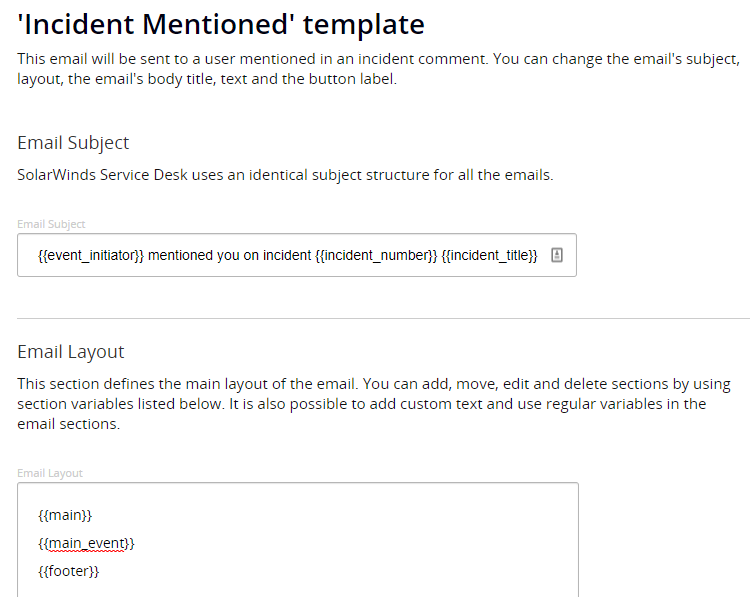750x597 pixels.
Task: Click the misspelled {{main_event}} variable
Action: point(86,543)
